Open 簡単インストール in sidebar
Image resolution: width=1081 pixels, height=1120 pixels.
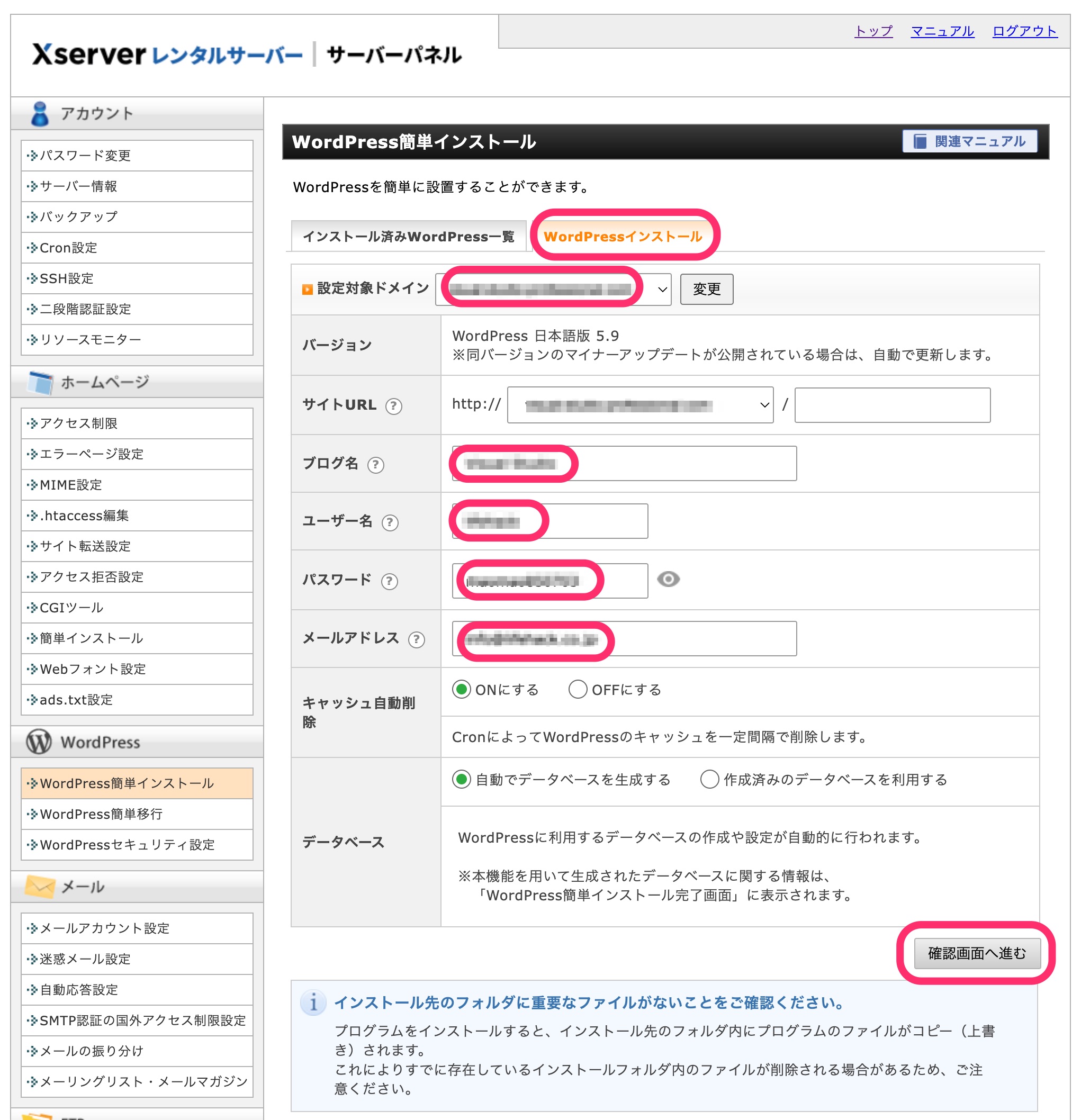tap(137, 639)
